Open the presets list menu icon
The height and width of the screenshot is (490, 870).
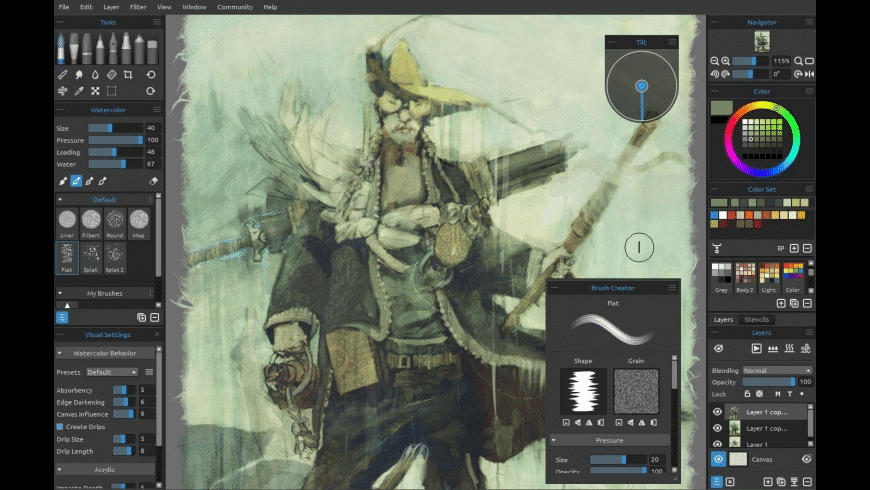click(149, 372)
